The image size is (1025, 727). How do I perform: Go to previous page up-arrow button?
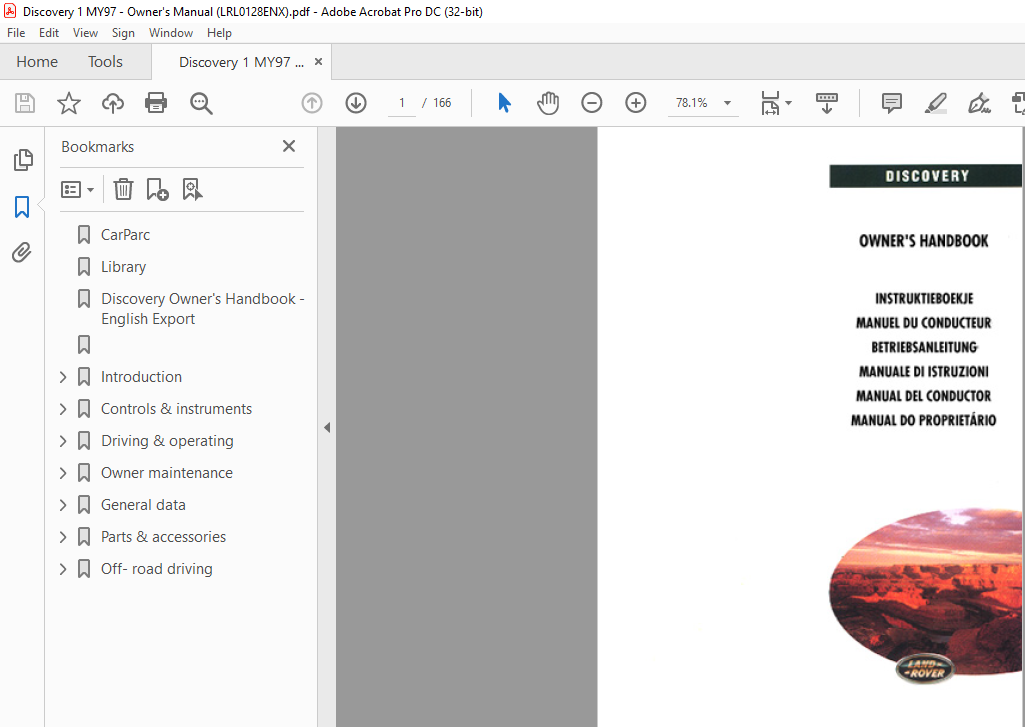tap(312, 103)
